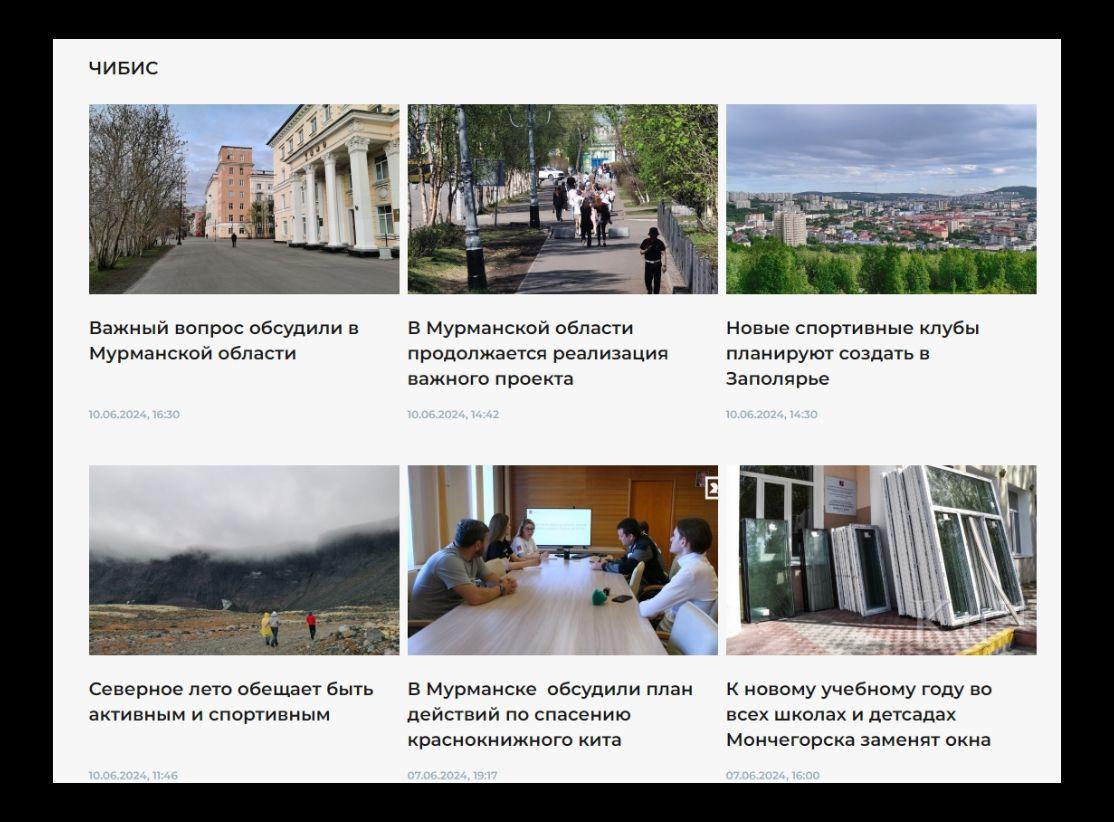Click the date 10.06.2024, 16:30
The image size is (1114, 822).
click(134, 414)
